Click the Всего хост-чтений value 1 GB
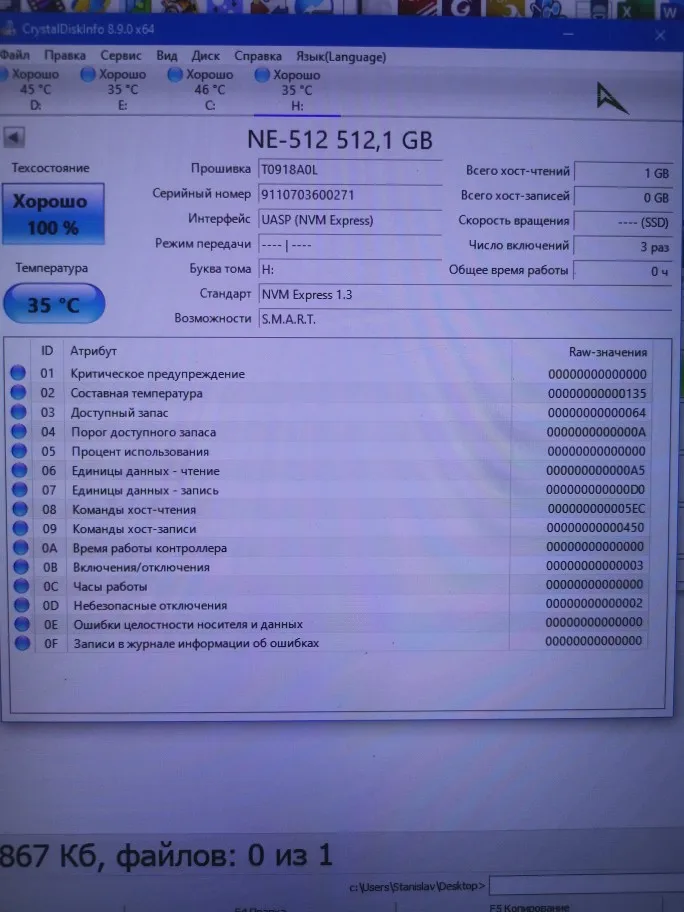The image size is (684, 912). pos(624,173)
